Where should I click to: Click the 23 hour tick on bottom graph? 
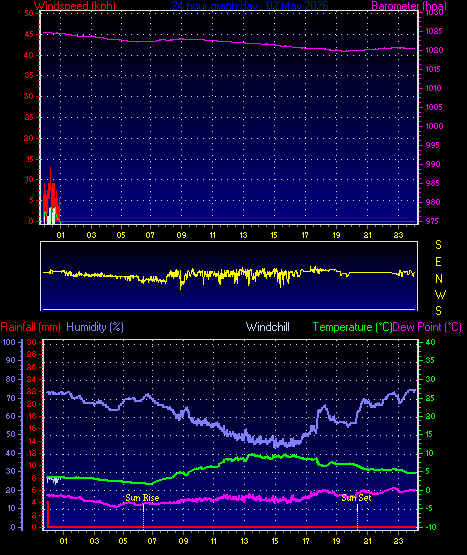pyautogui.click(x=399, y=541)
